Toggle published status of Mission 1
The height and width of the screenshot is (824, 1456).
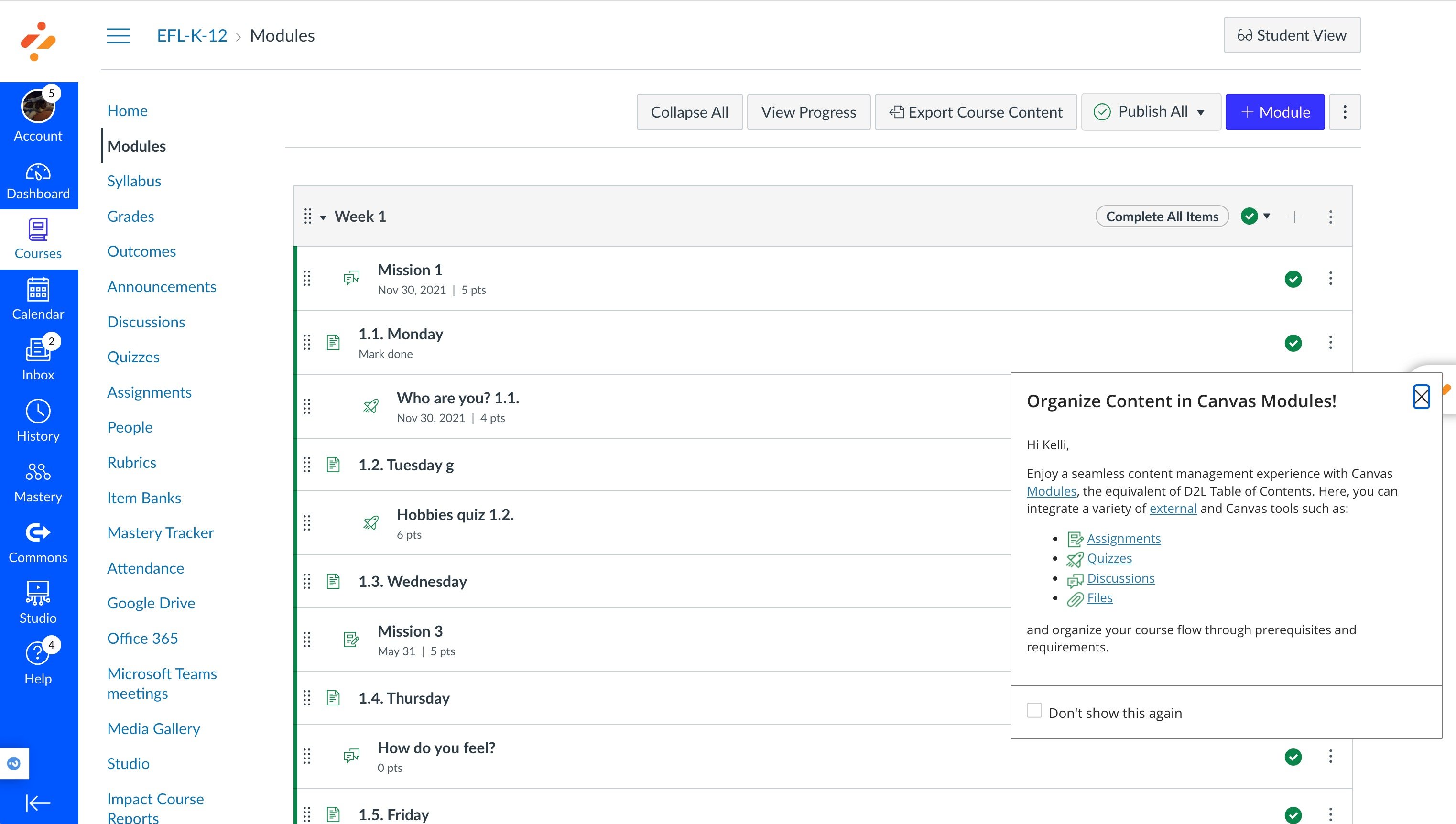1293,279
